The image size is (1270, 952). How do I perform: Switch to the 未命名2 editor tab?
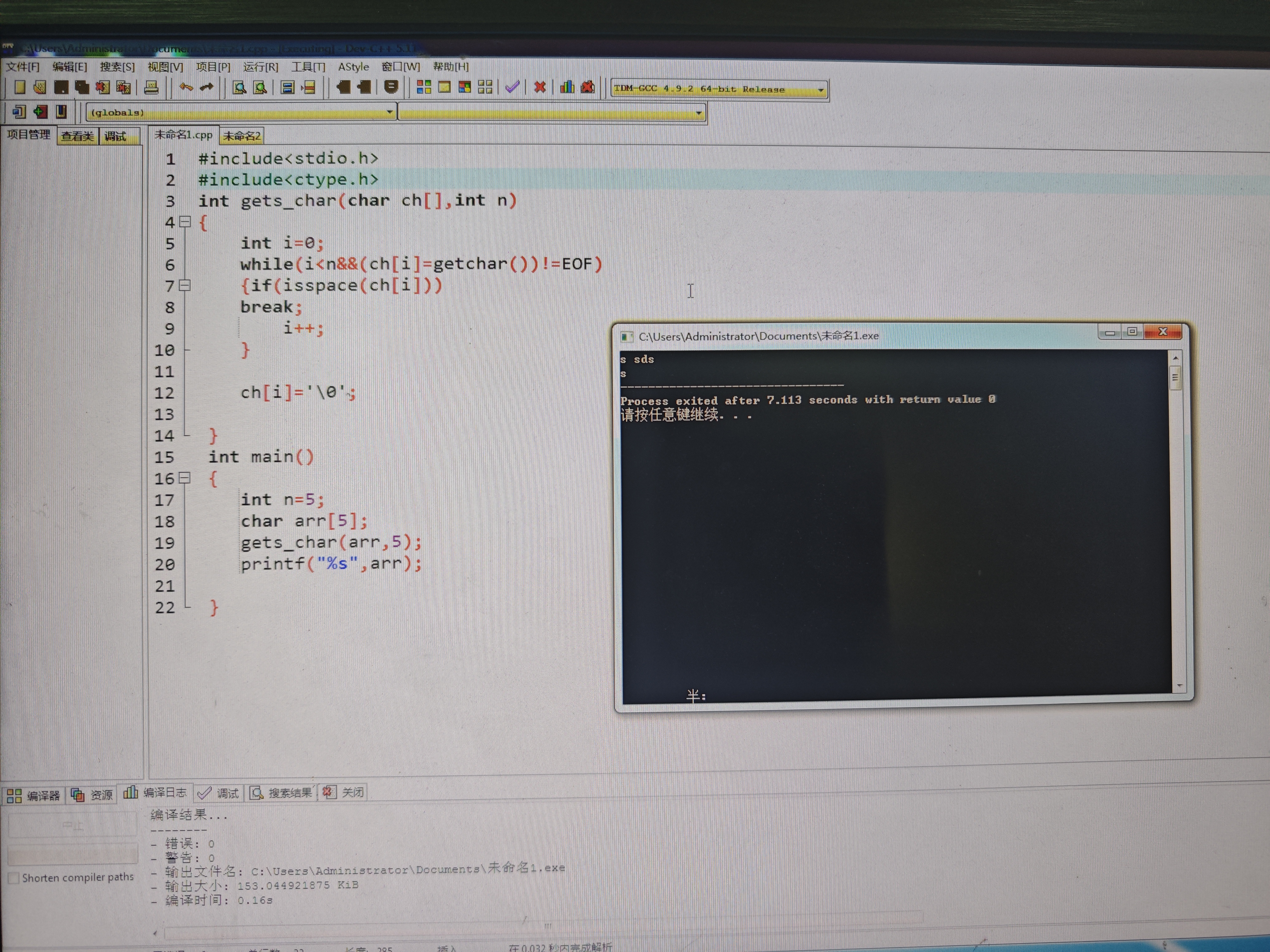click(x=241, y=136)
